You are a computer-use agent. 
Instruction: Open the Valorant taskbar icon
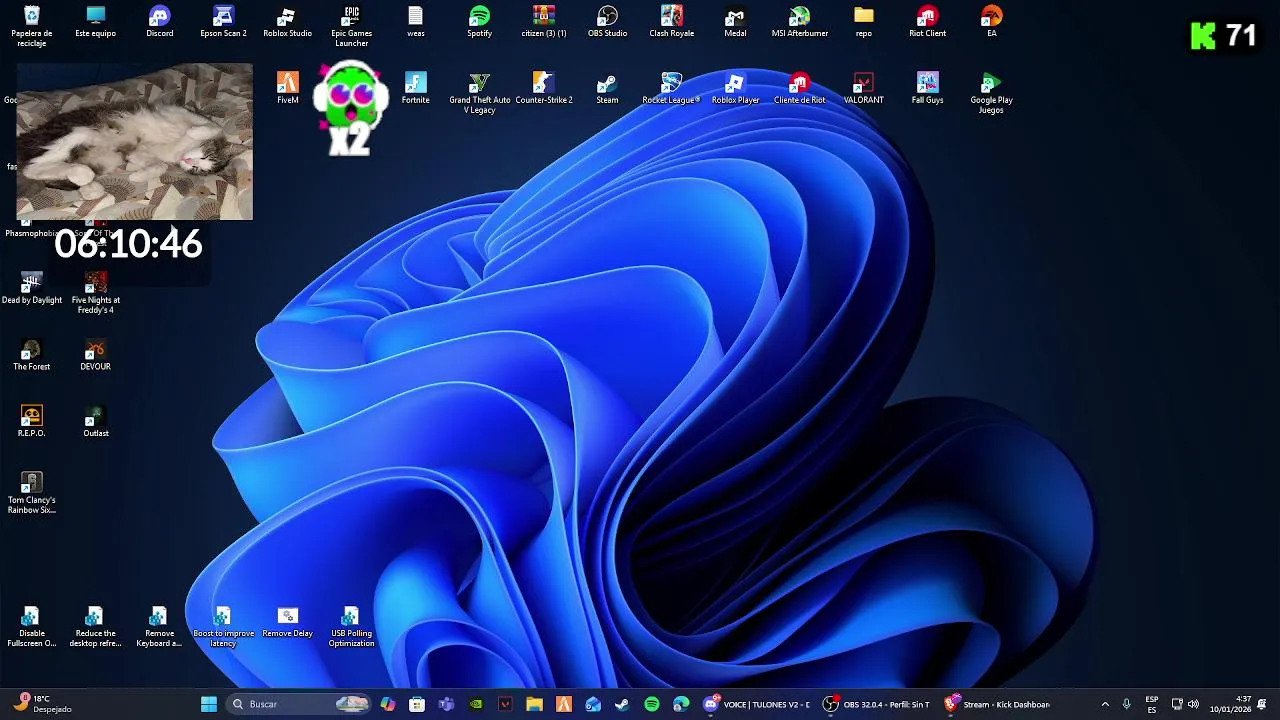(x=505, y=704)
